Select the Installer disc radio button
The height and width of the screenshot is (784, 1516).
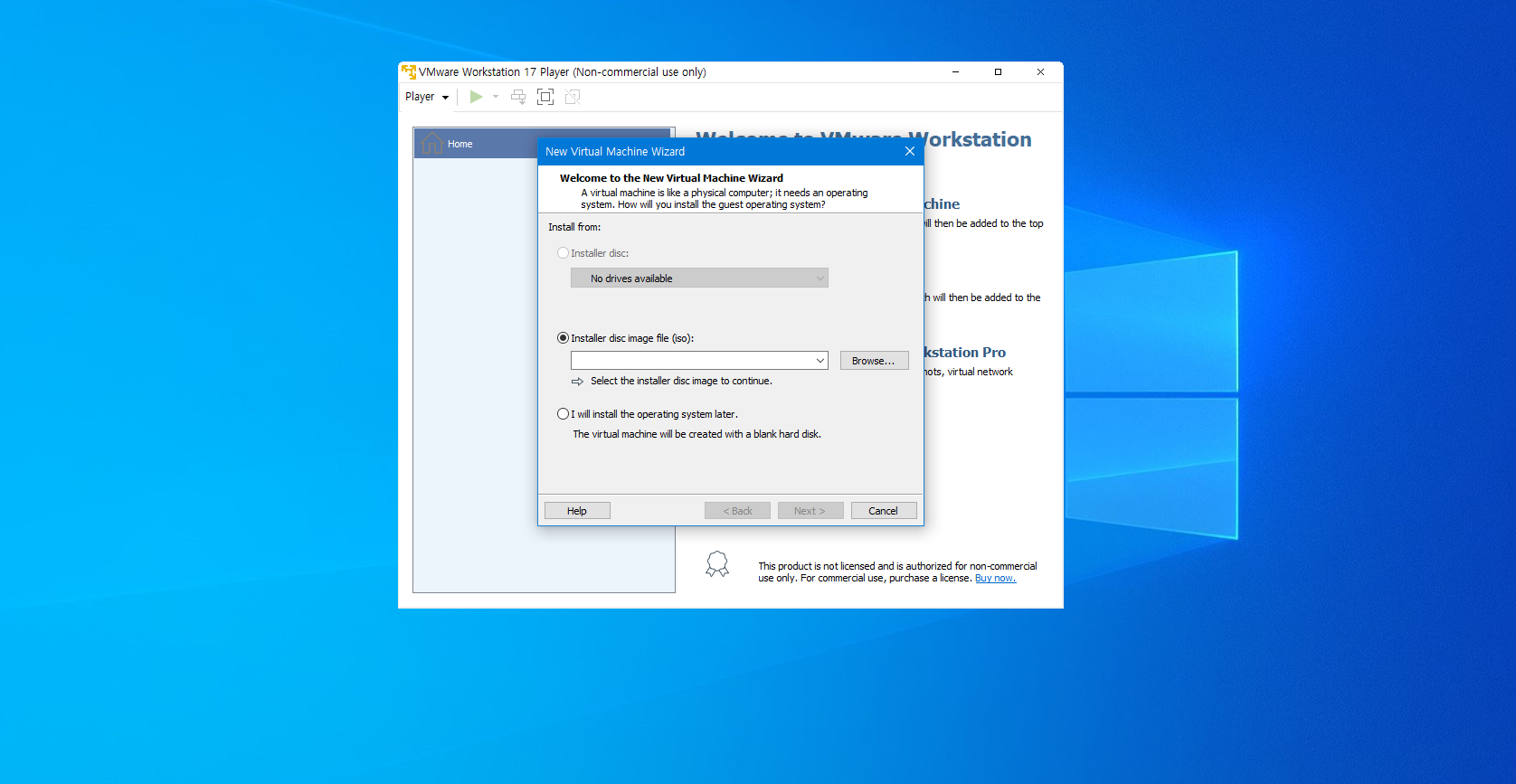point(563,253)
